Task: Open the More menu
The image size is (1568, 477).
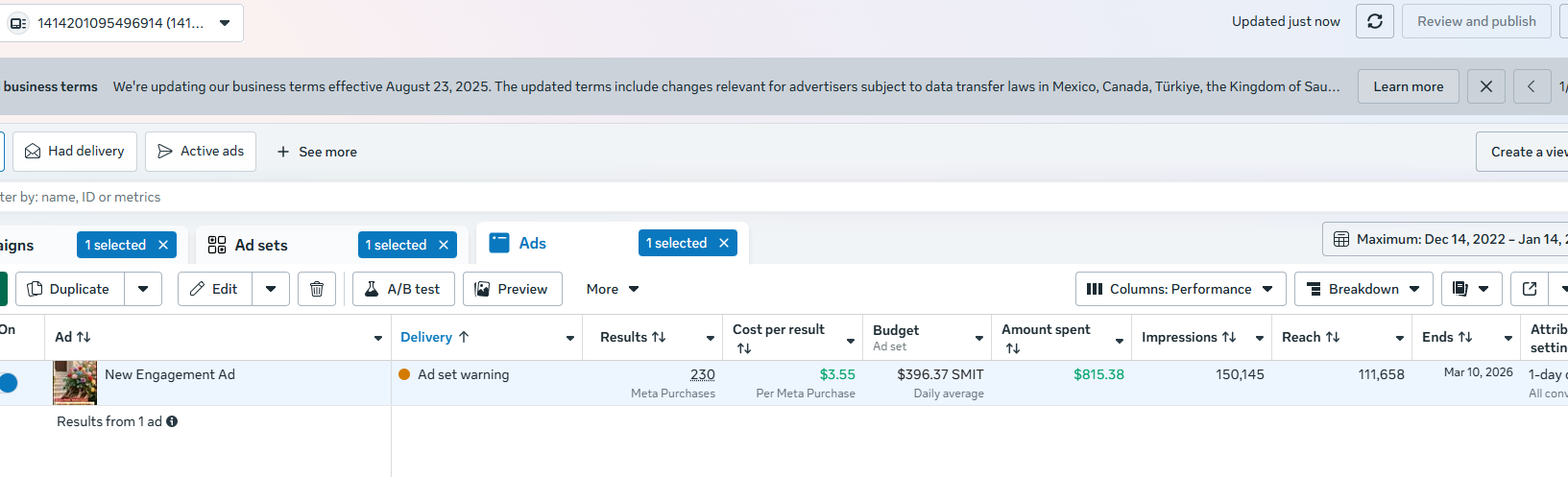Action: (x=613, y=289)
